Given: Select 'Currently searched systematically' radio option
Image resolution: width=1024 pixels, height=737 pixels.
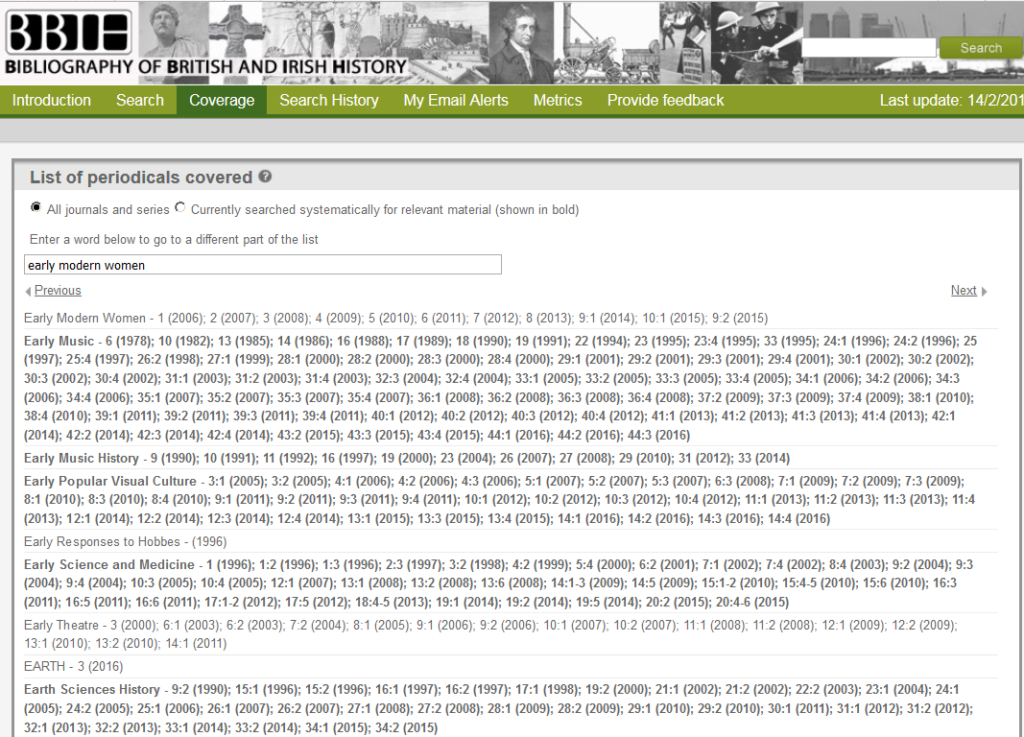Looking at the screenshot, I should click(x=180, y=208).
